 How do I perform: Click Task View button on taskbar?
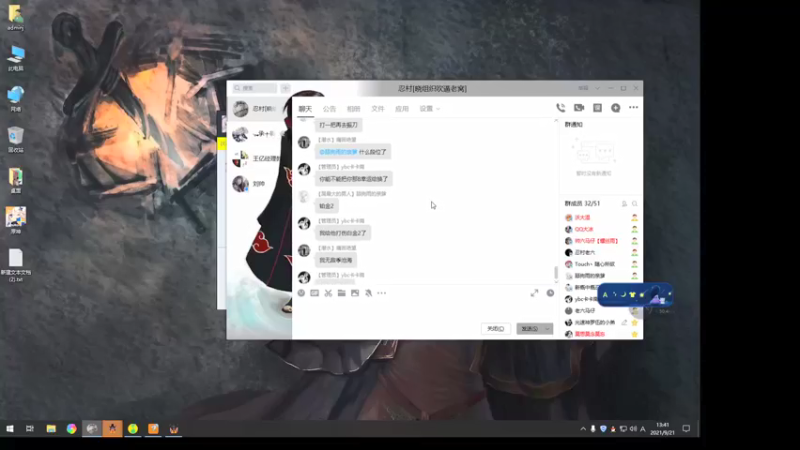coord(30,429)
